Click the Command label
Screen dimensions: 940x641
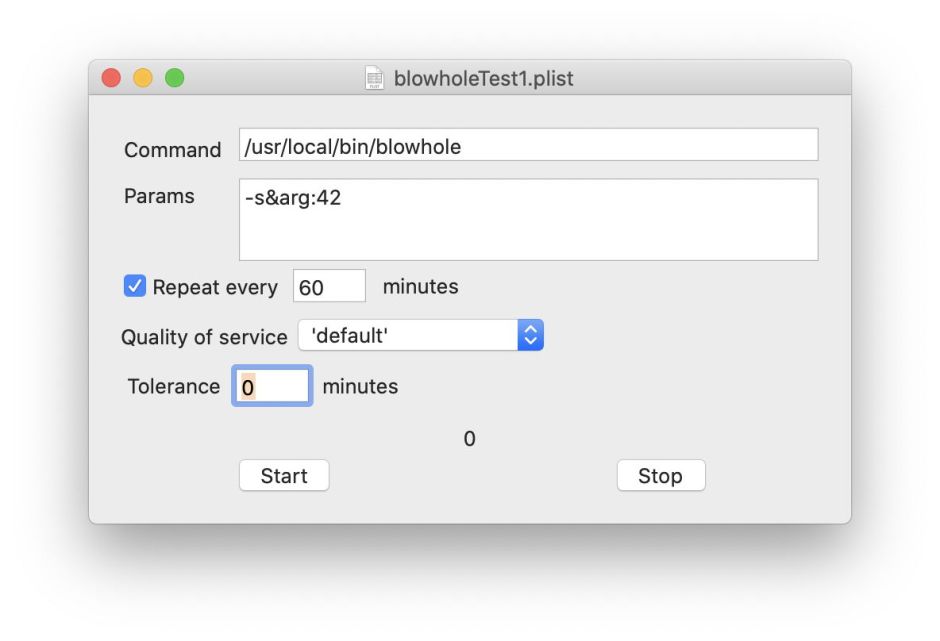tap(172, 150)
